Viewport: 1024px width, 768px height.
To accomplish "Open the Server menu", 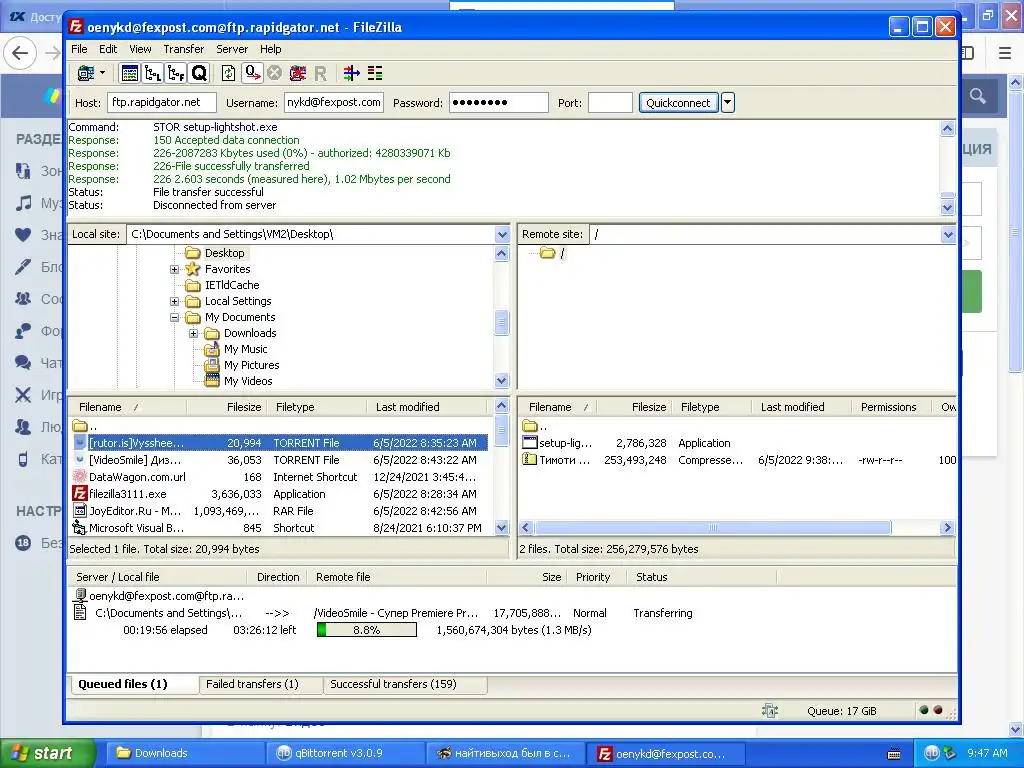I will point(232,49).
